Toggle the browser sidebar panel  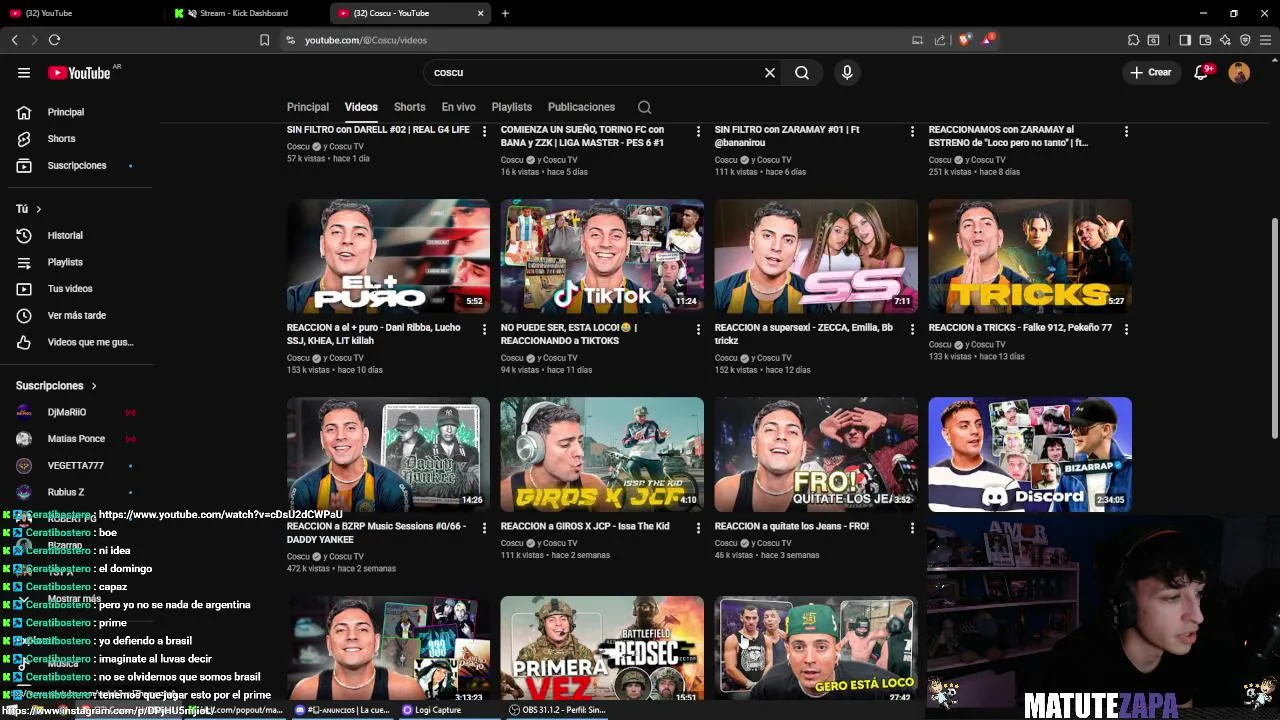pos(1185,40)
